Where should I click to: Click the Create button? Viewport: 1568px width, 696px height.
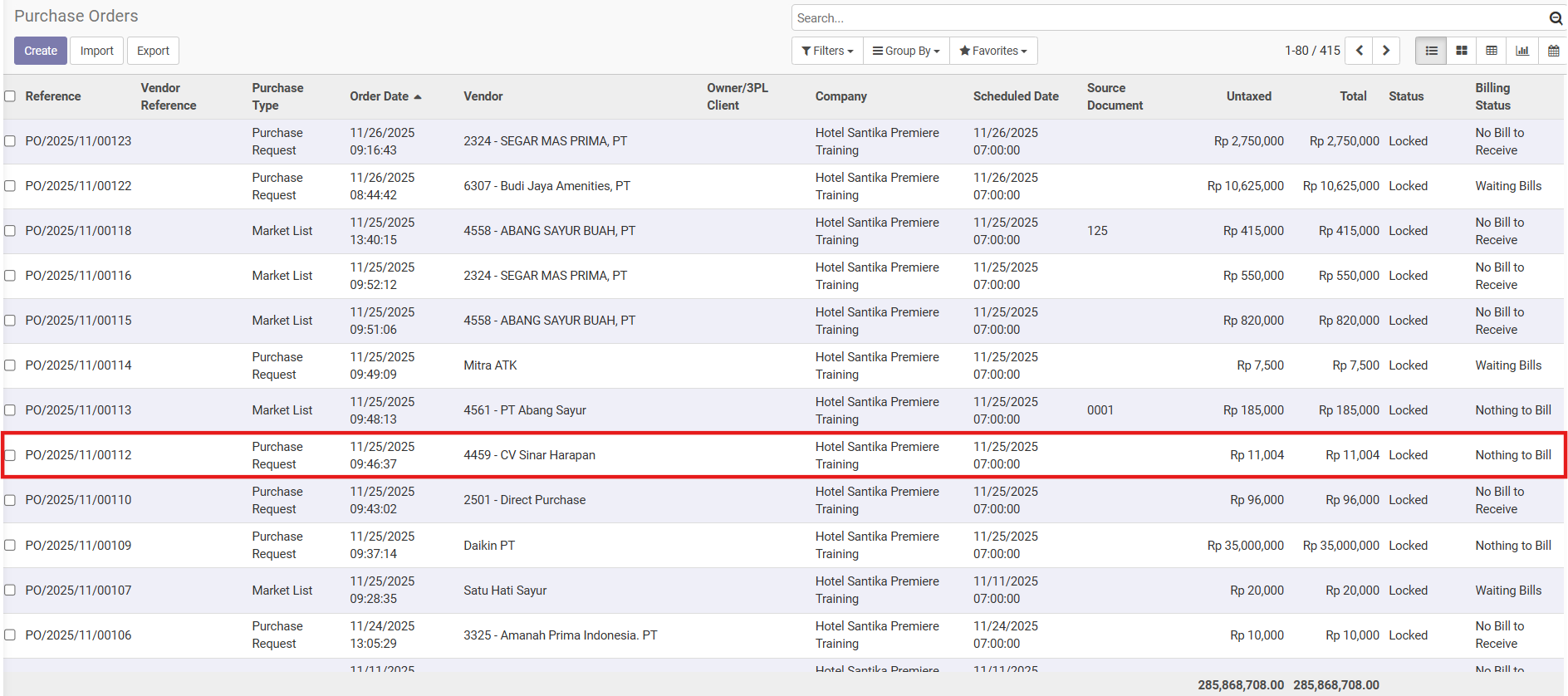coord(41,51)
